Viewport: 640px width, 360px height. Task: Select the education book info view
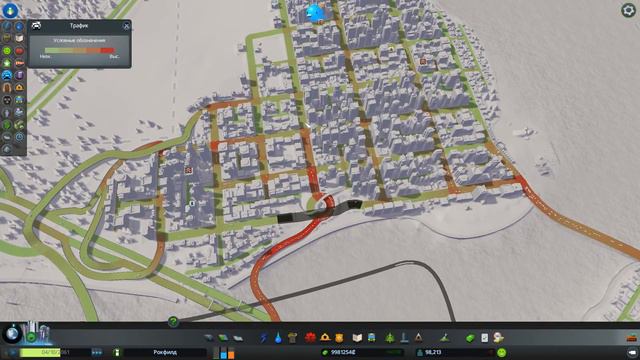(19, 39)
